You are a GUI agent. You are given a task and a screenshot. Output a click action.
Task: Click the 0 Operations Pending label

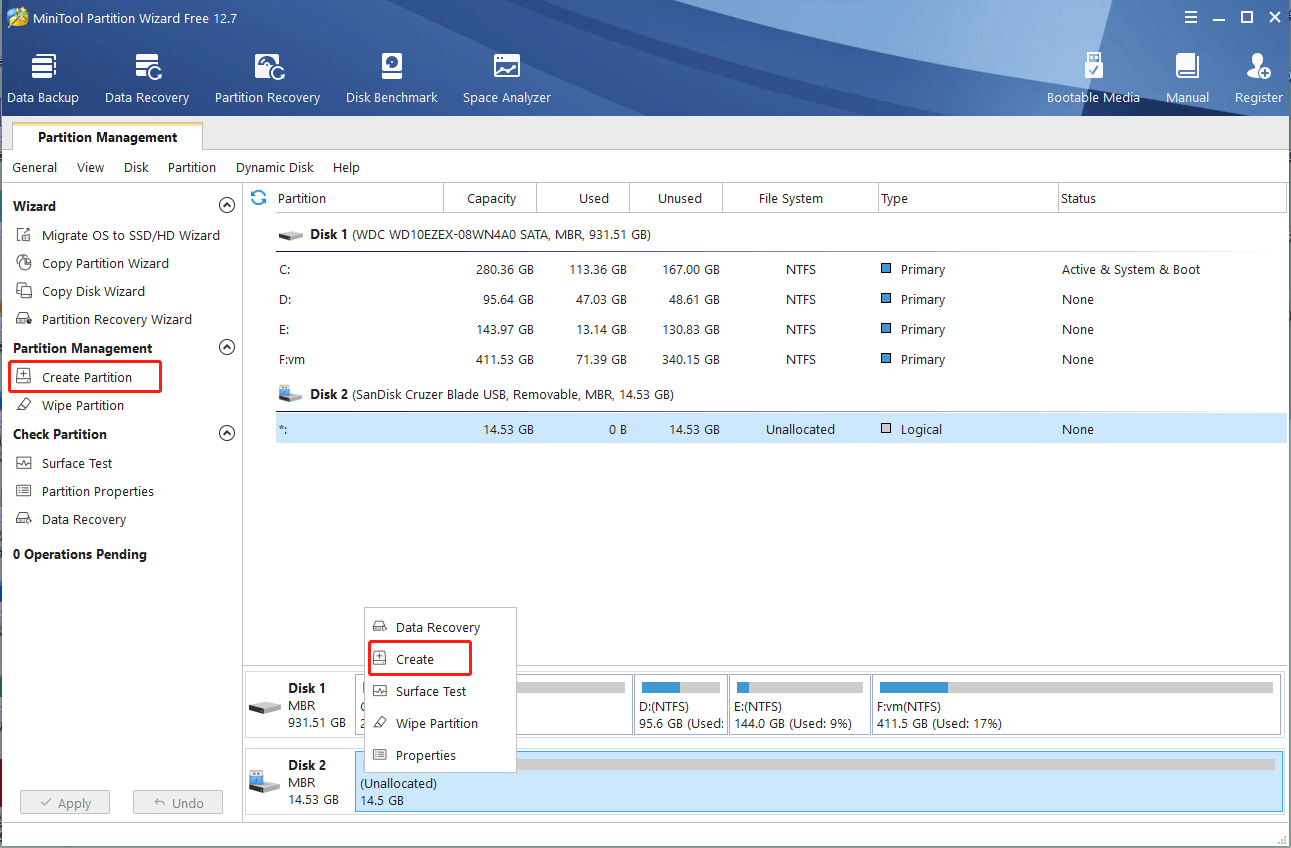80,554
